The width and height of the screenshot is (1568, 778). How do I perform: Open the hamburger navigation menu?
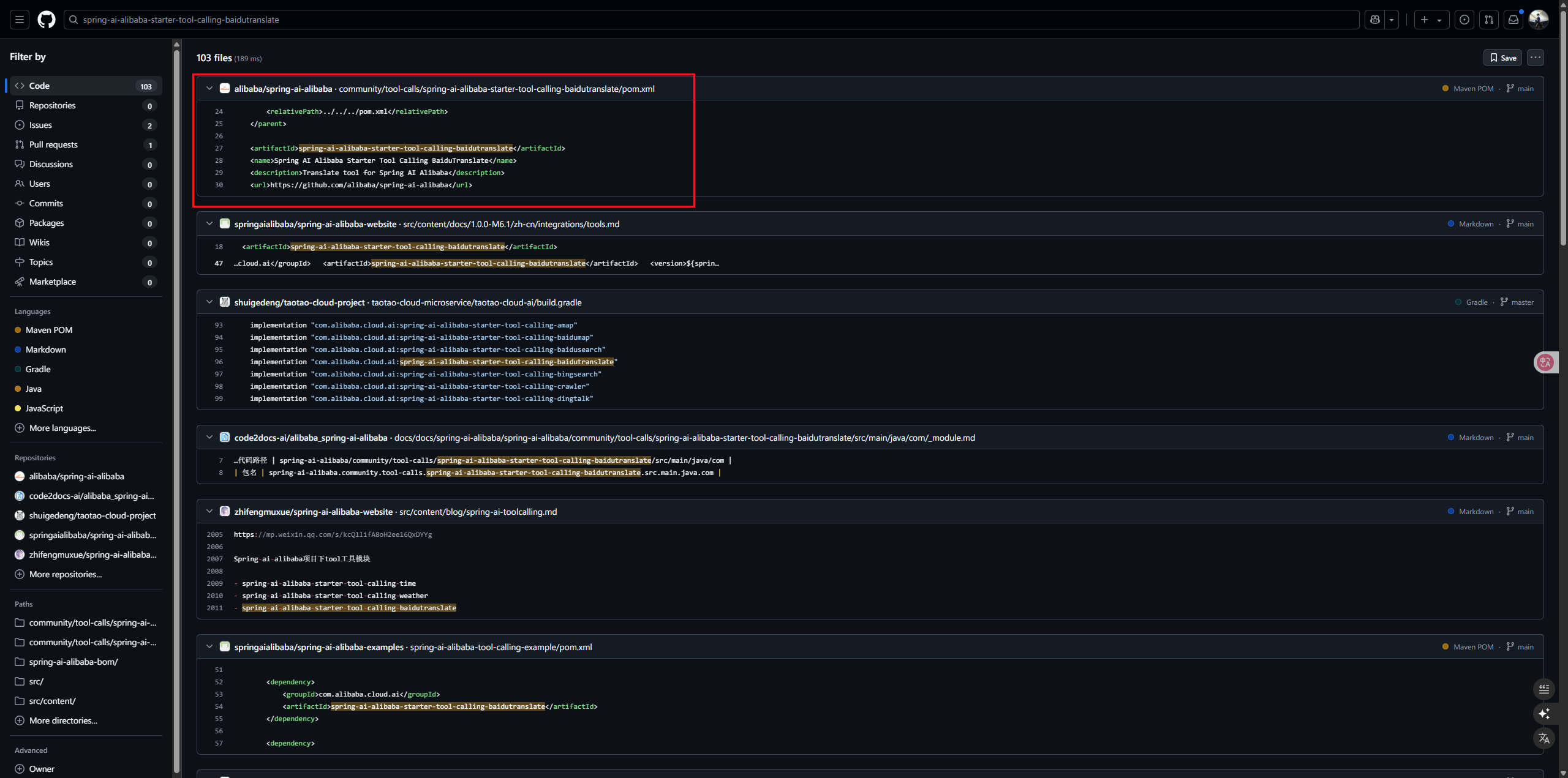tap(20, 20)
